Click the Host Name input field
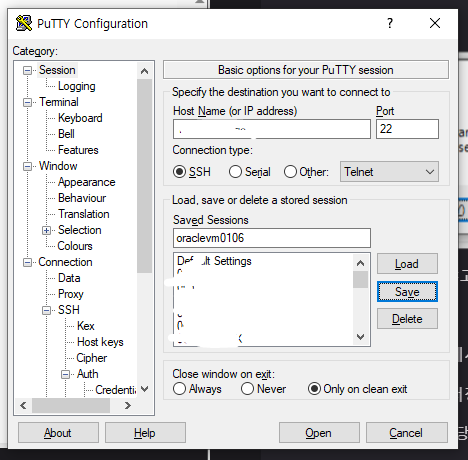Screen dimensions: 468x460 tap(272, 129)
